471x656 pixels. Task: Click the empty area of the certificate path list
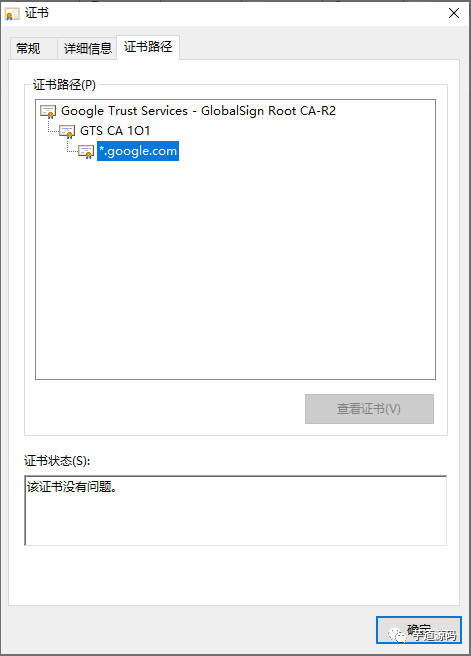pos(236,268)
